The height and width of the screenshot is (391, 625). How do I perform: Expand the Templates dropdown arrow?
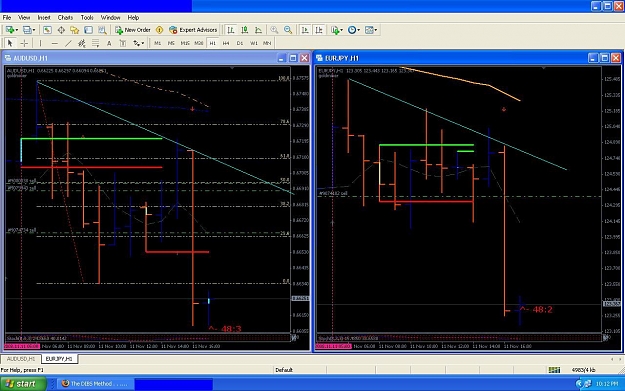pos(376,30)
